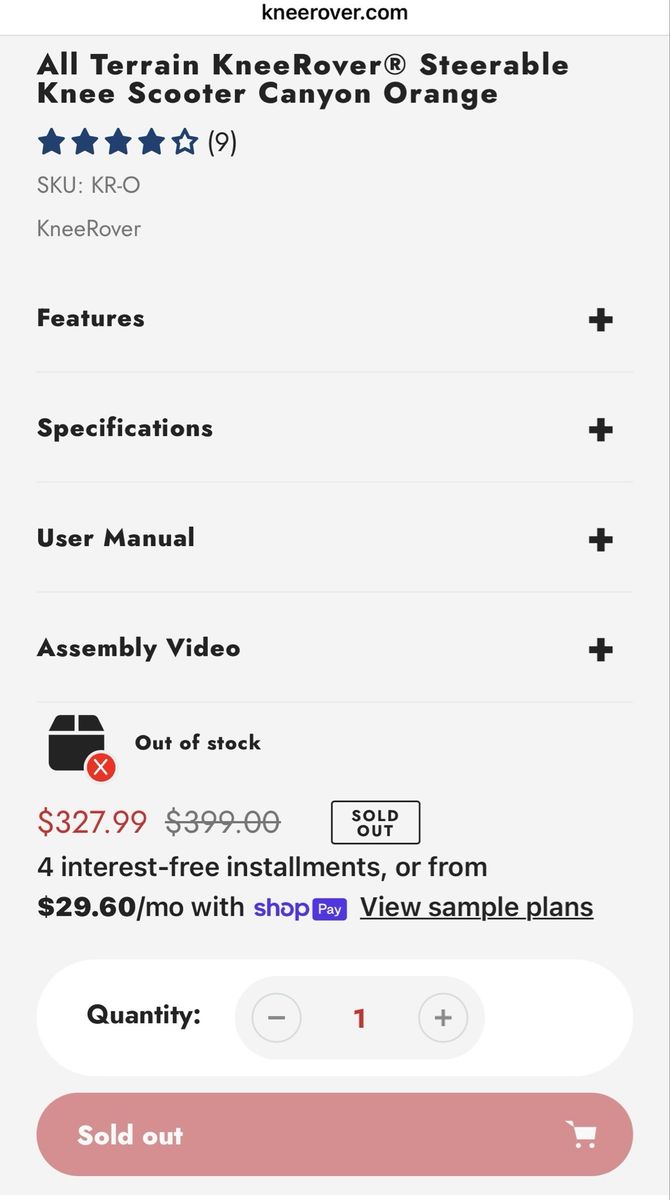Expand Assembly Video plus icon
Viewport: 670px width, 1200px height.
600,650
